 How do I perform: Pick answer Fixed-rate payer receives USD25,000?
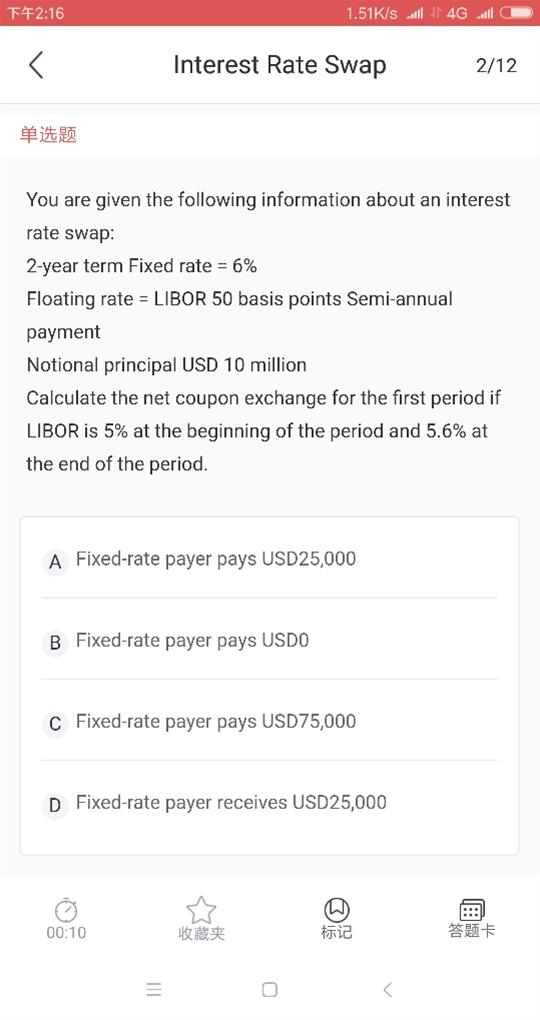click(231, 803)
